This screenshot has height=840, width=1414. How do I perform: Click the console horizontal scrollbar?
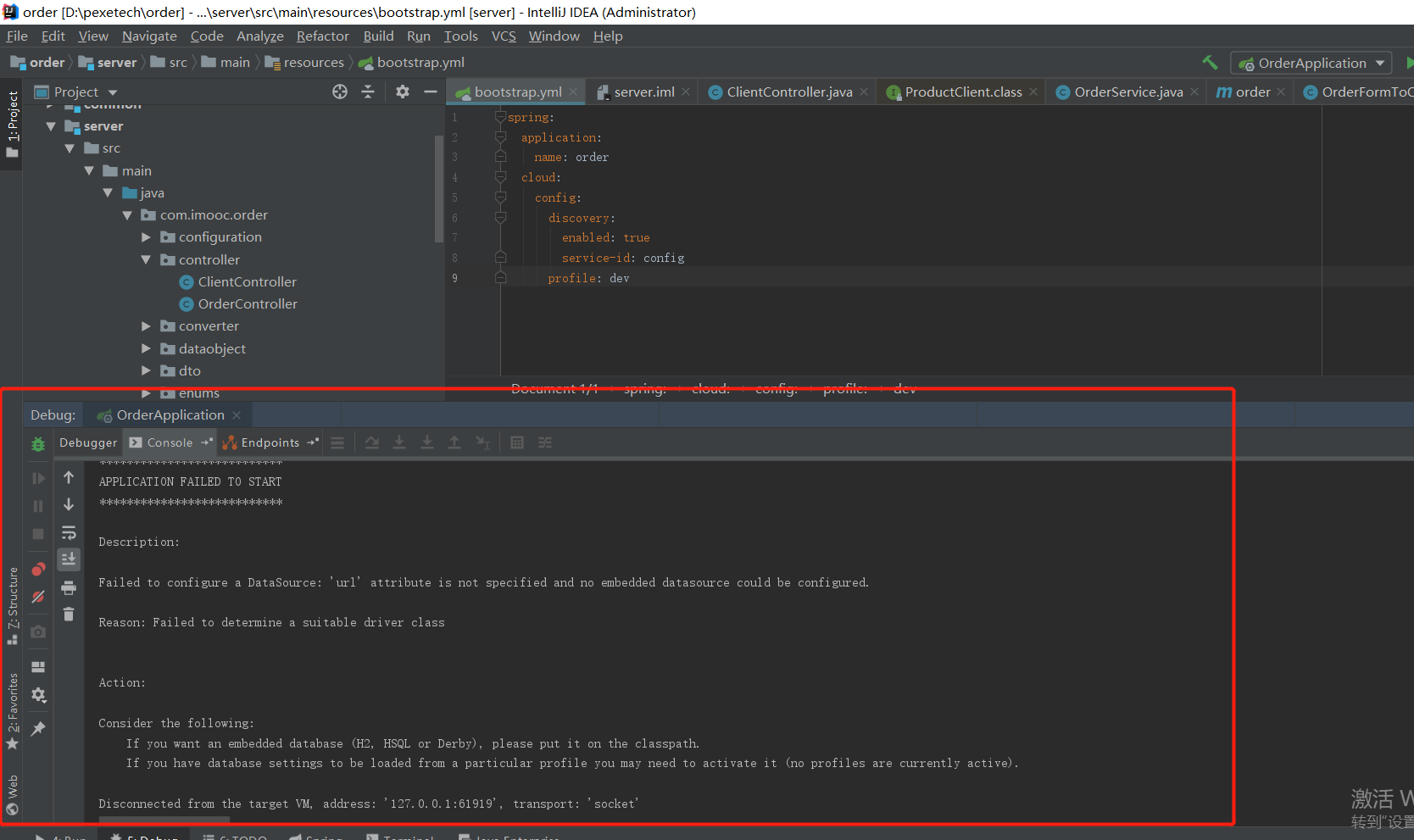point(164,820)
